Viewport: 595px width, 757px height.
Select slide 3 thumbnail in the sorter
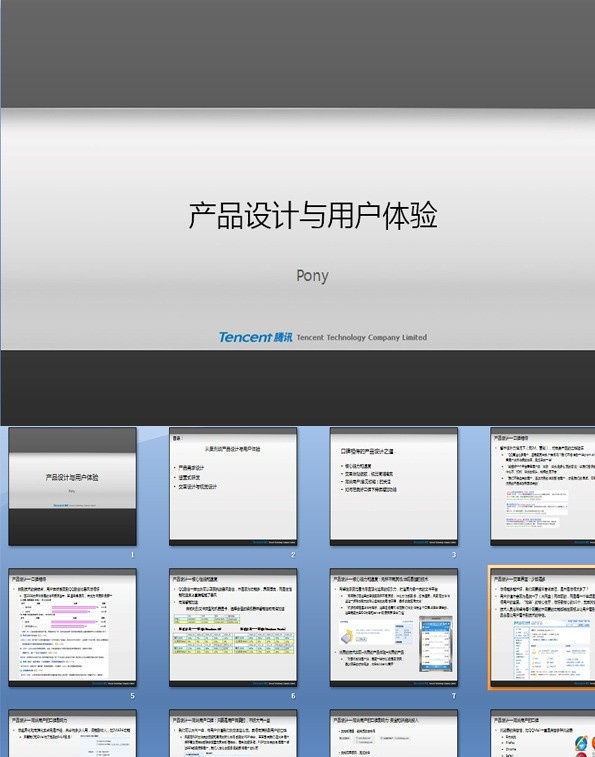(394, 487)
